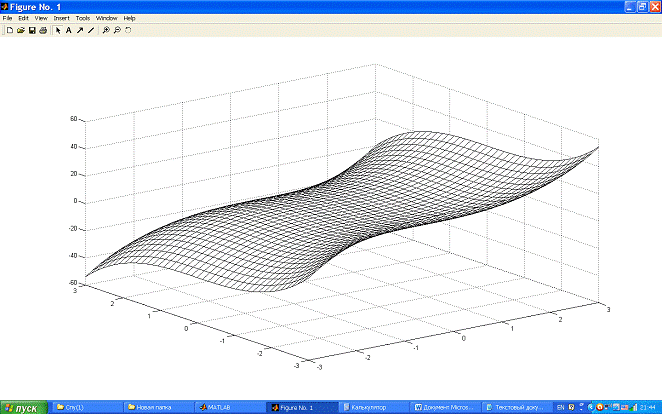Toggle the Edit Plot arrow tool
This screenshot has width=662, height=414.
pyautogui.click(x=58, y=30)
